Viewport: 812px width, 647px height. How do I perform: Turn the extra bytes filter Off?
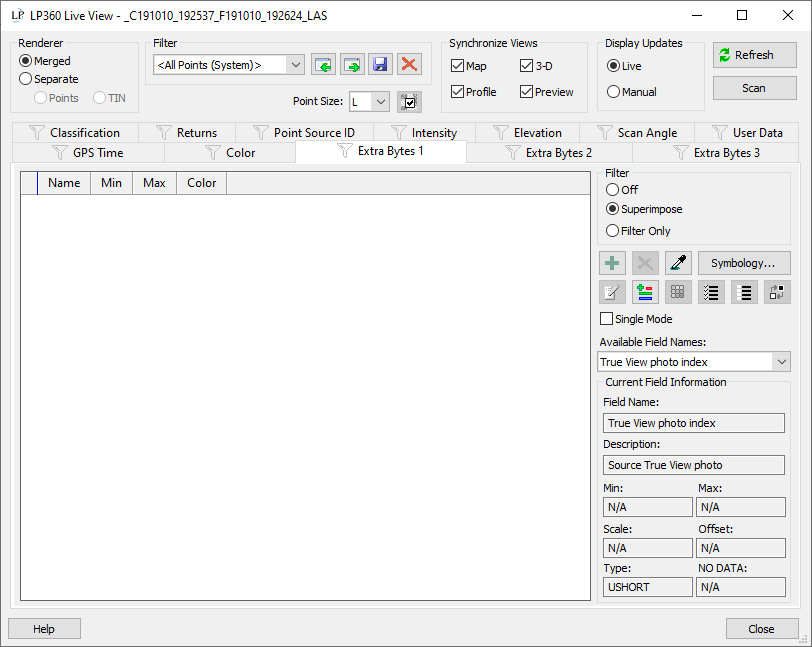[622, 190]
